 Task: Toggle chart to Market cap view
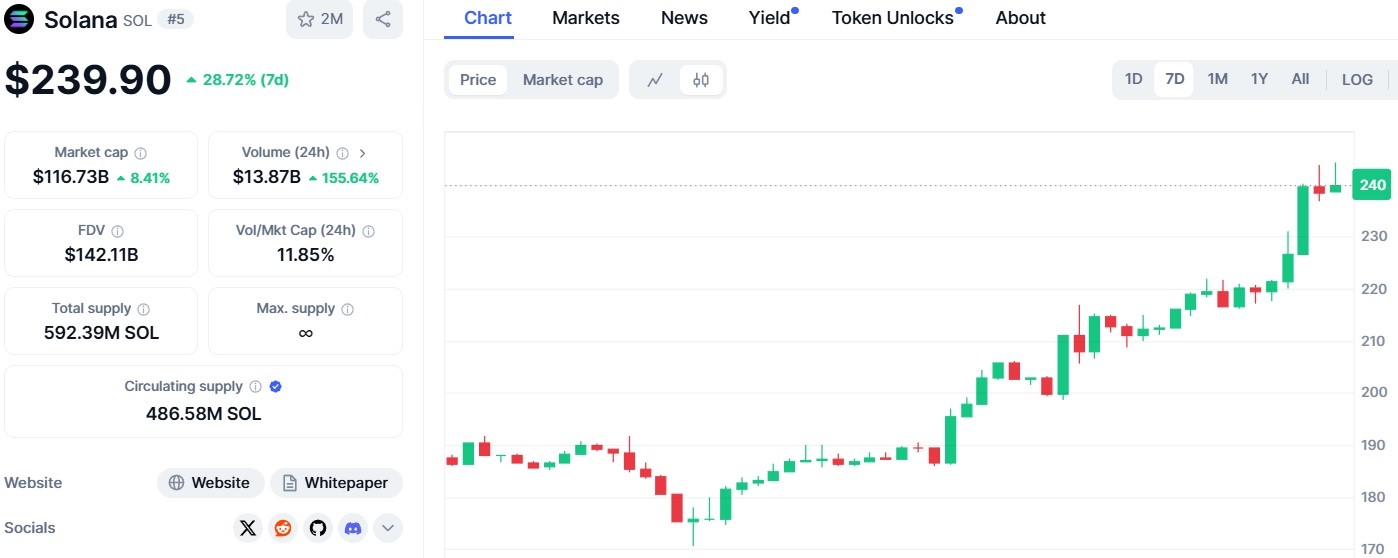coord(562,80)
